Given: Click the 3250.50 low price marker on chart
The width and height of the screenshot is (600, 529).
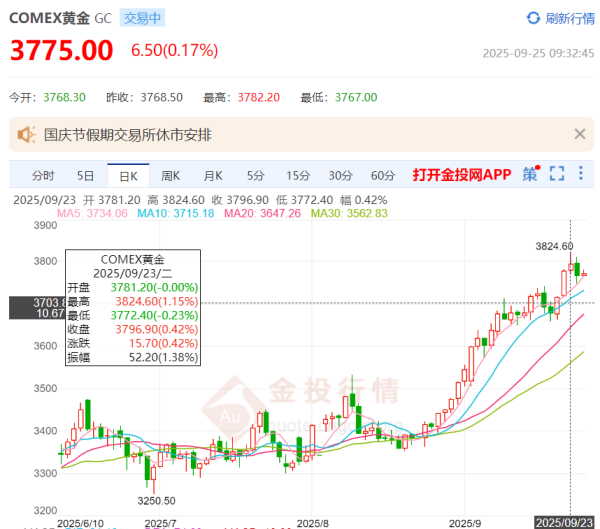Looking at the screenshot, I should coord(158,500).
